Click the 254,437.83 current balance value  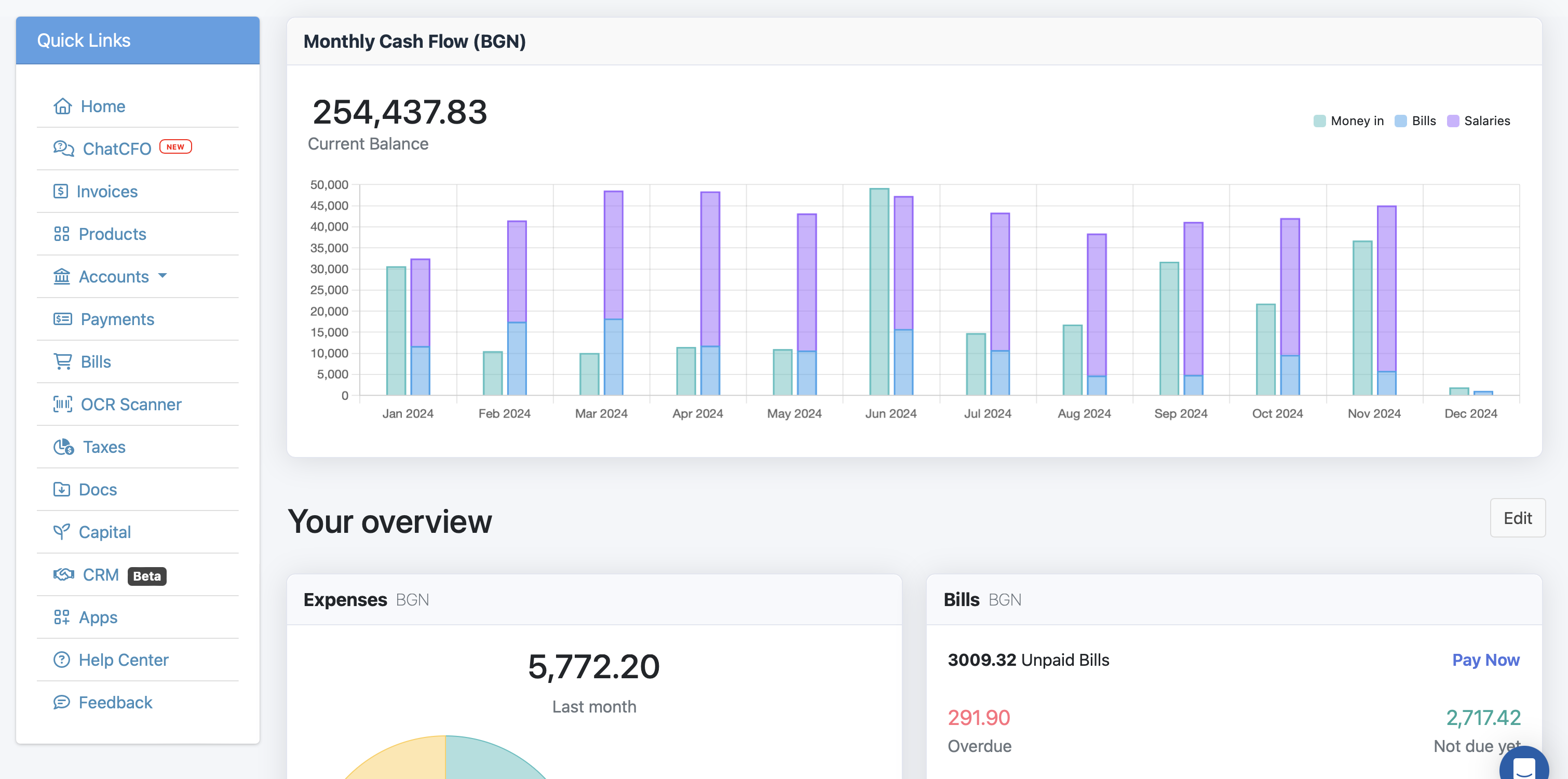(400, 112)
